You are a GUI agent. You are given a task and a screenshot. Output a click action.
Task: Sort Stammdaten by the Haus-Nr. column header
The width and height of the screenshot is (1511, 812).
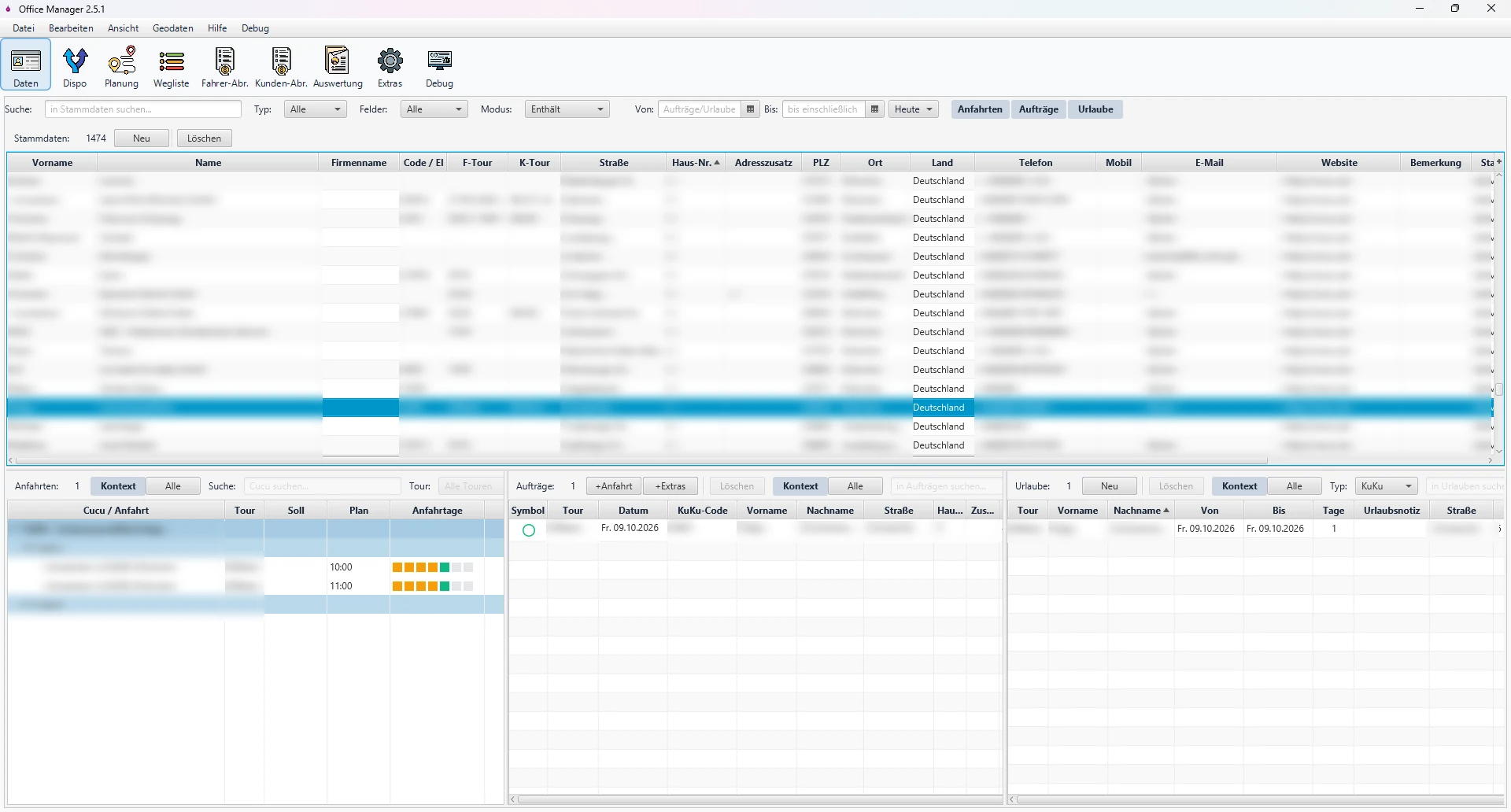click(696, 163)
